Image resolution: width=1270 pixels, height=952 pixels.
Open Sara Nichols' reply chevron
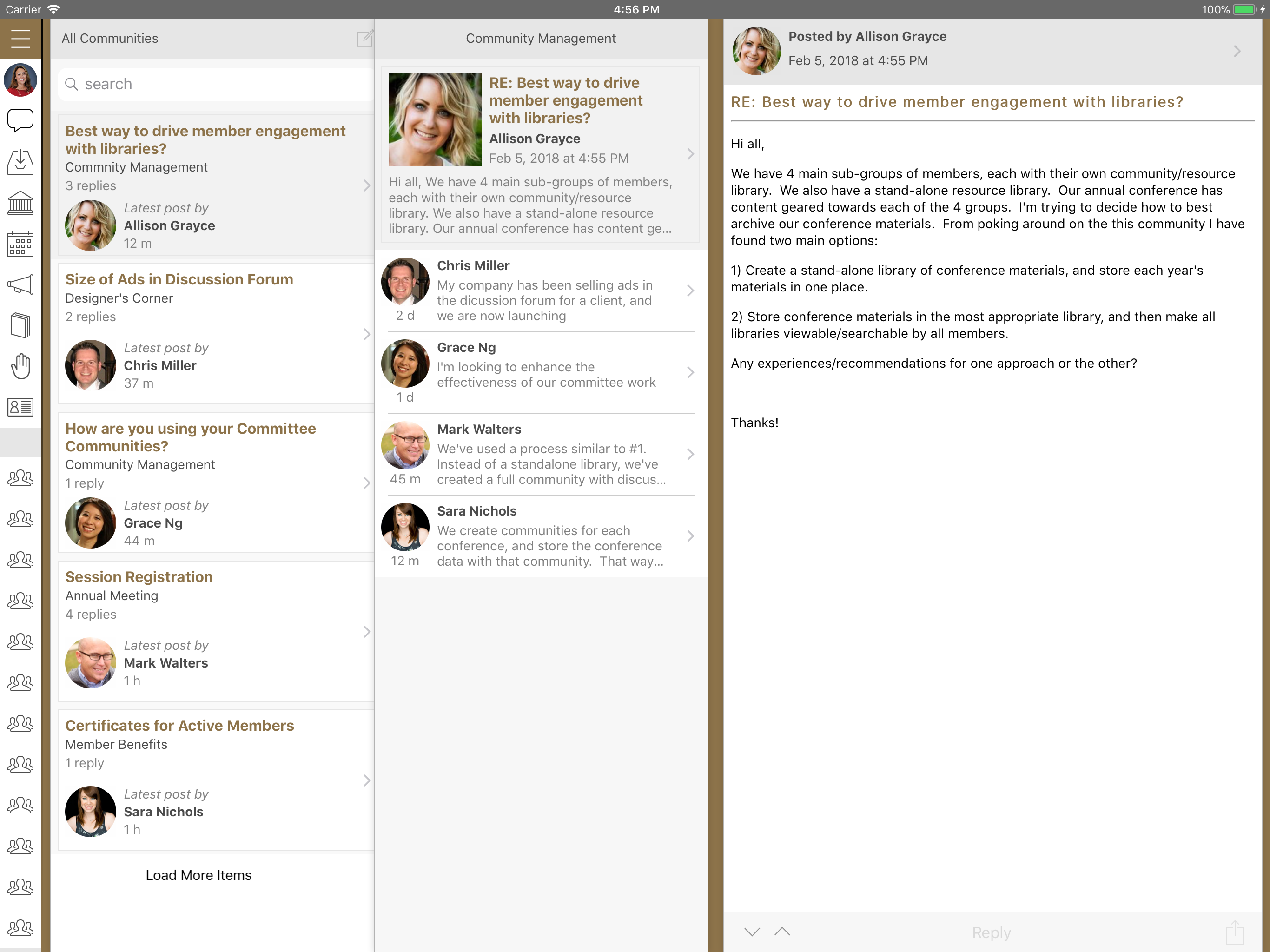(691, 535)
